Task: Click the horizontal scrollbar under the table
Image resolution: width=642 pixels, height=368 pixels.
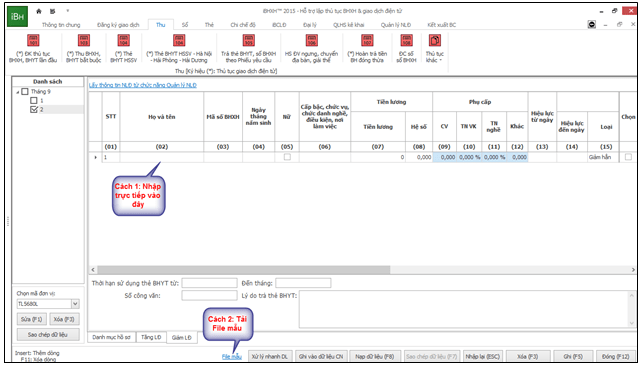Action: [362, 270]
